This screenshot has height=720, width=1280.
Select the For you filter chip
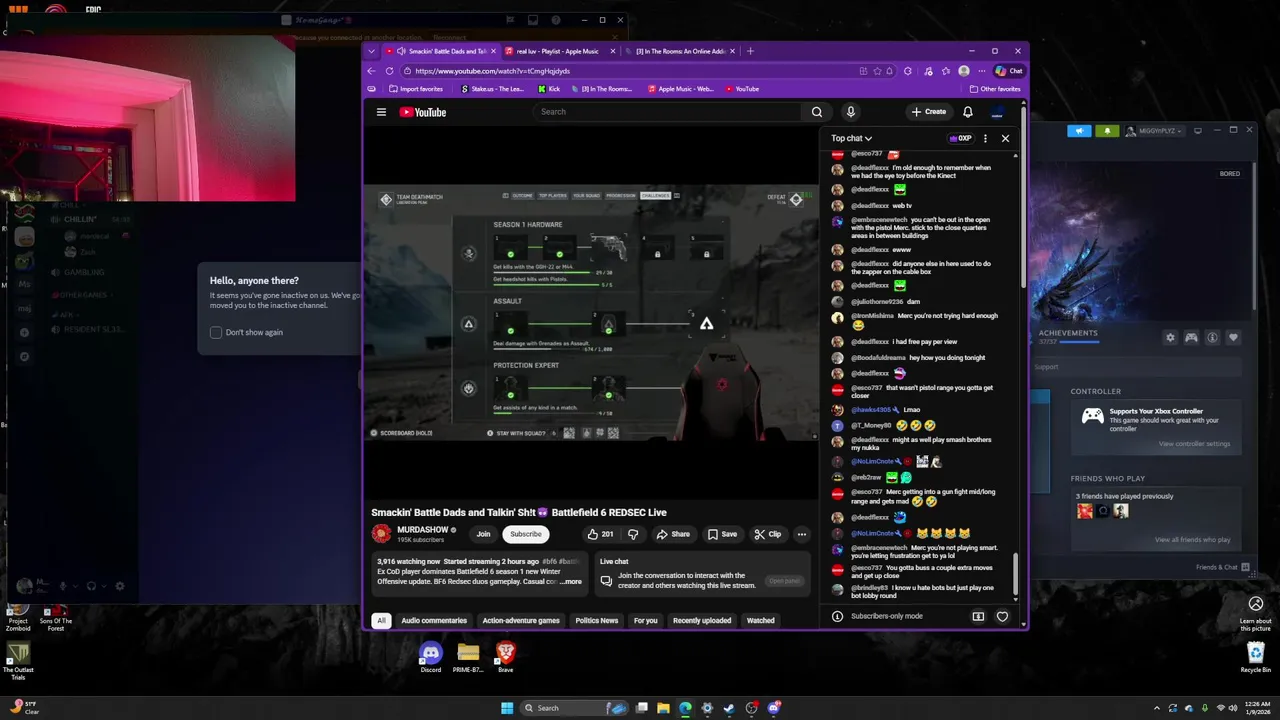point(646,620)
